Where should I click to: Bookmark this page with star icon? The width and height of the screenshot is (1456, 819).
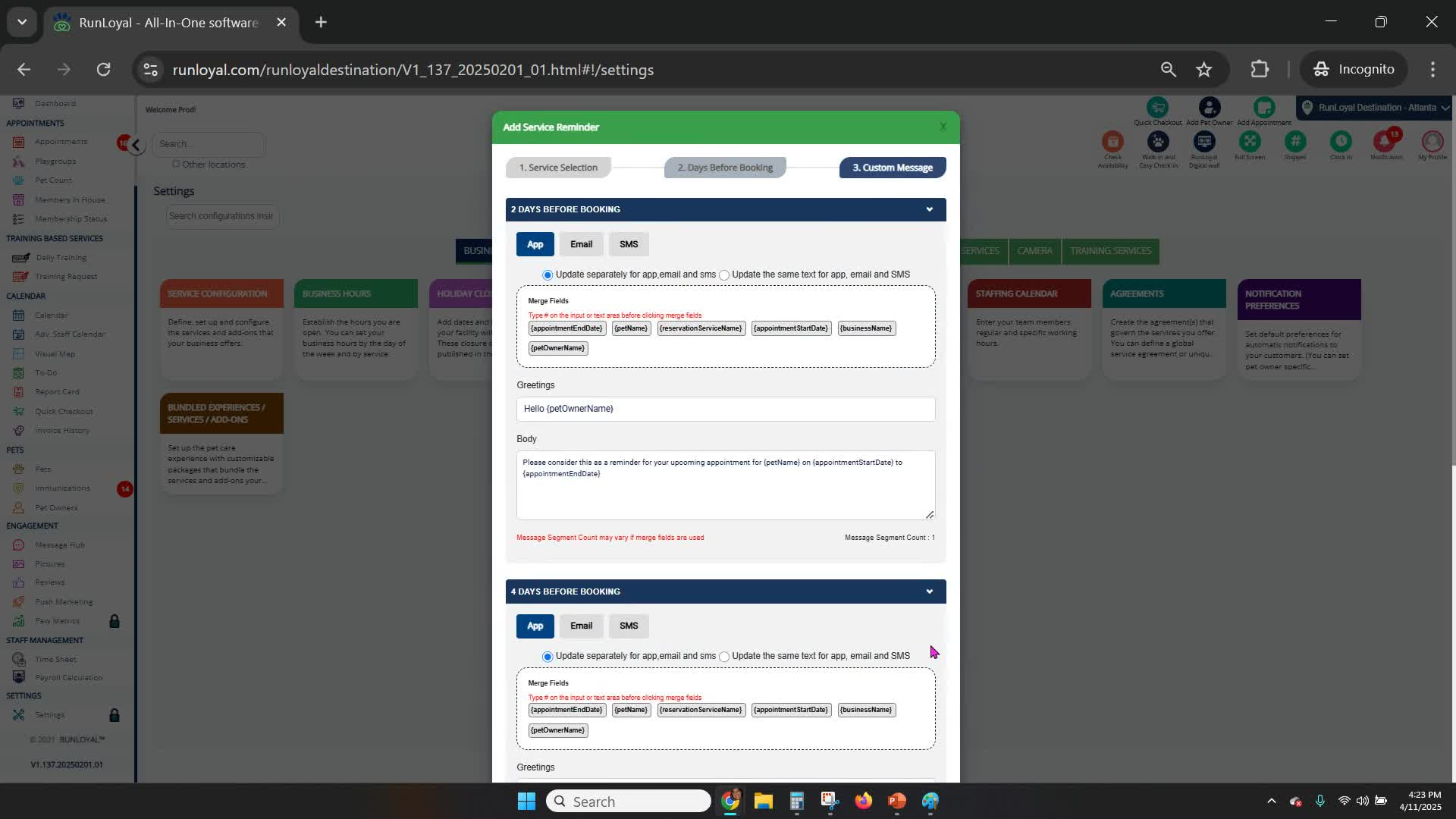coord(1204,70)
